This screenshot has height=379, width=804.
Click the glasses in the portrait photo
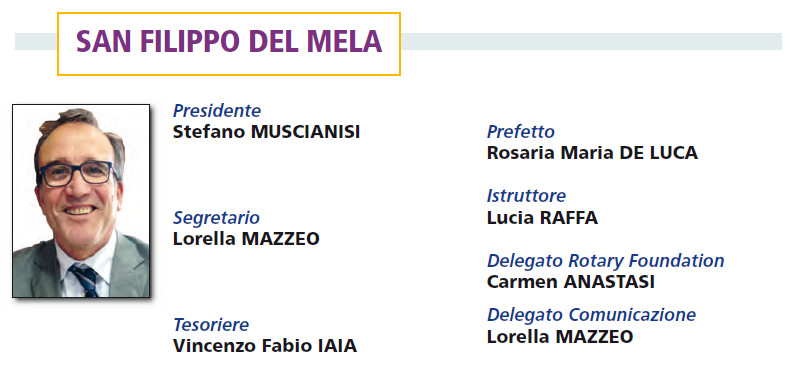click(x=77, y=173)
